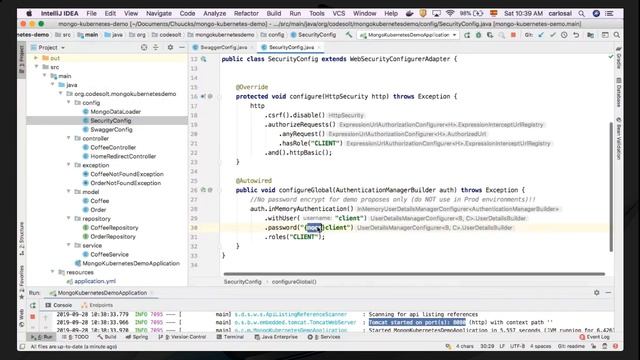
Task: Switch to SwaggerConfig.java tab
Action: tap(223, 47)
